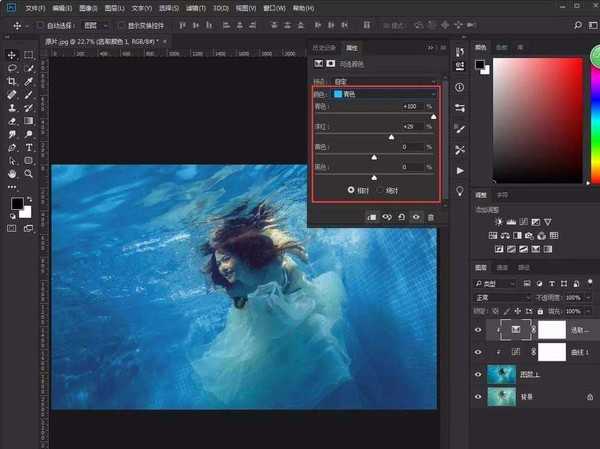Image resolution: width=600 pixels, height=449 pixels.
Task: Select the Zoom magnifier tool
Action: (x=29, y=172)
